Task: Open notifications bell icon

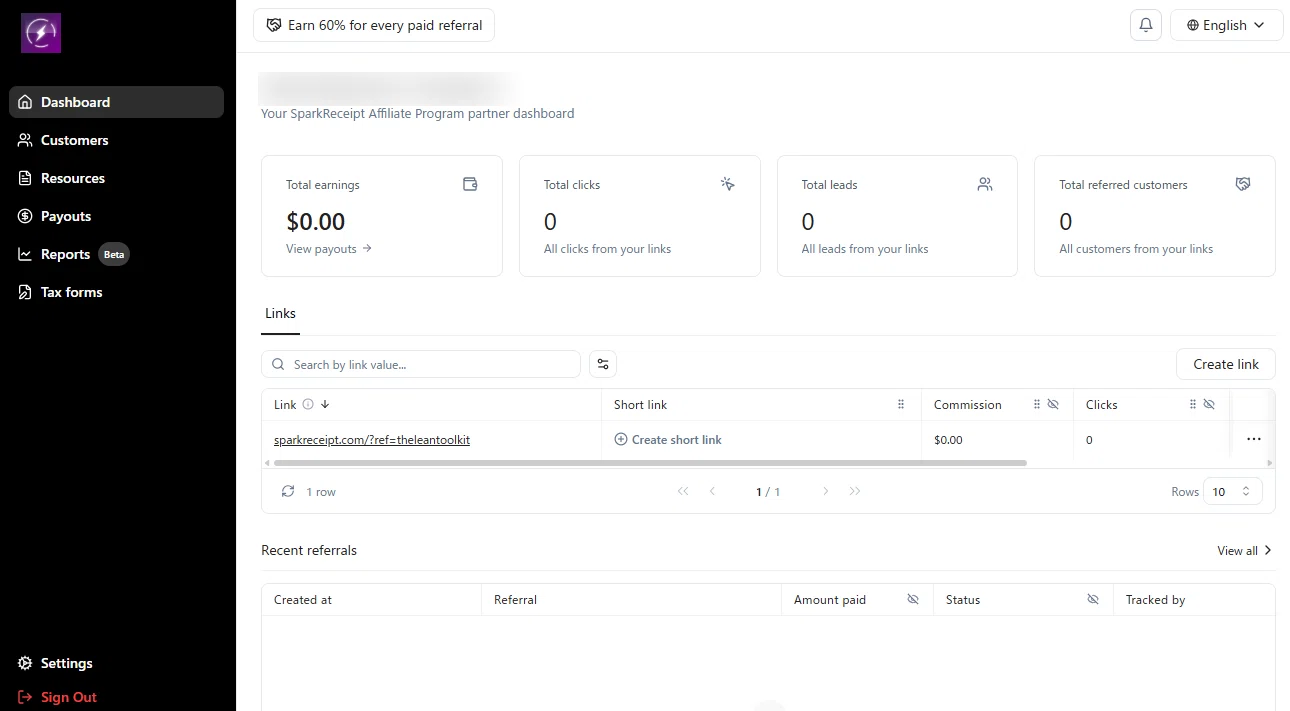Action: click(x=1146, y=25)
